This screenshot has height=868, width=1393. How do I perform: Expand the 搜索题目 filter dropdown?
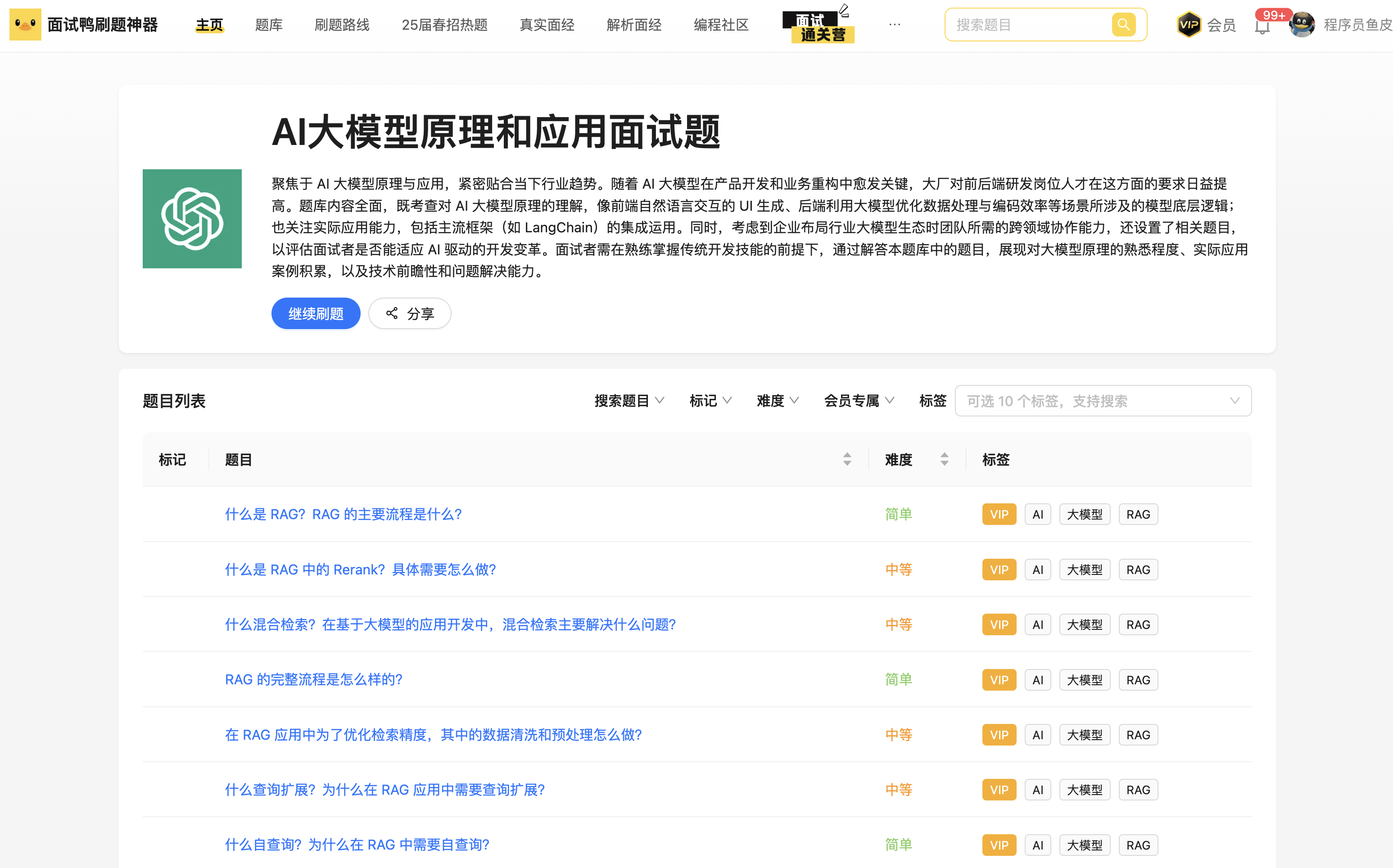click(629, 401)
